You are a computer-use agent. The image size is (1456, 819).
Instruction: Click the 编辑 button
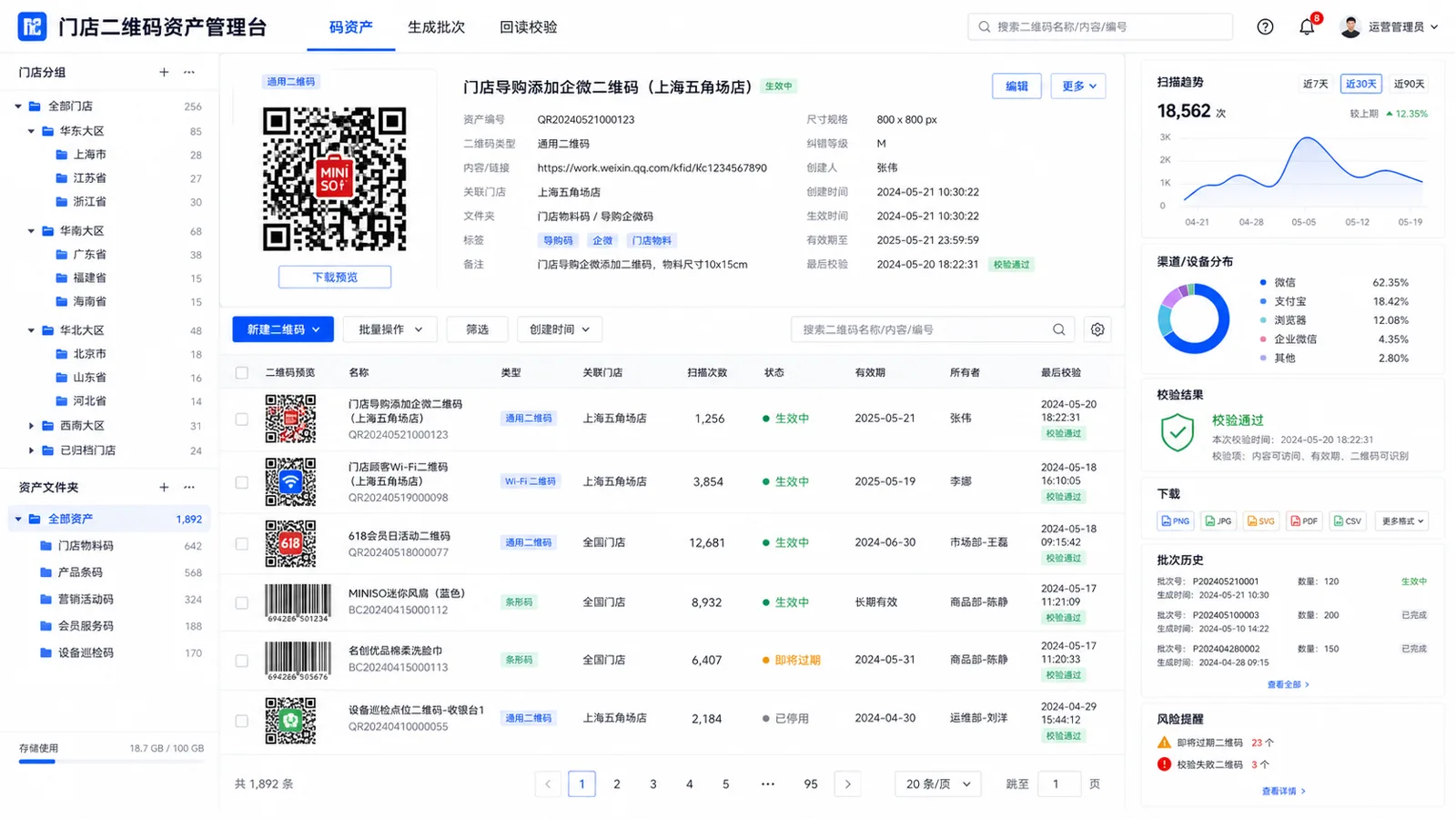point(1016,86)
